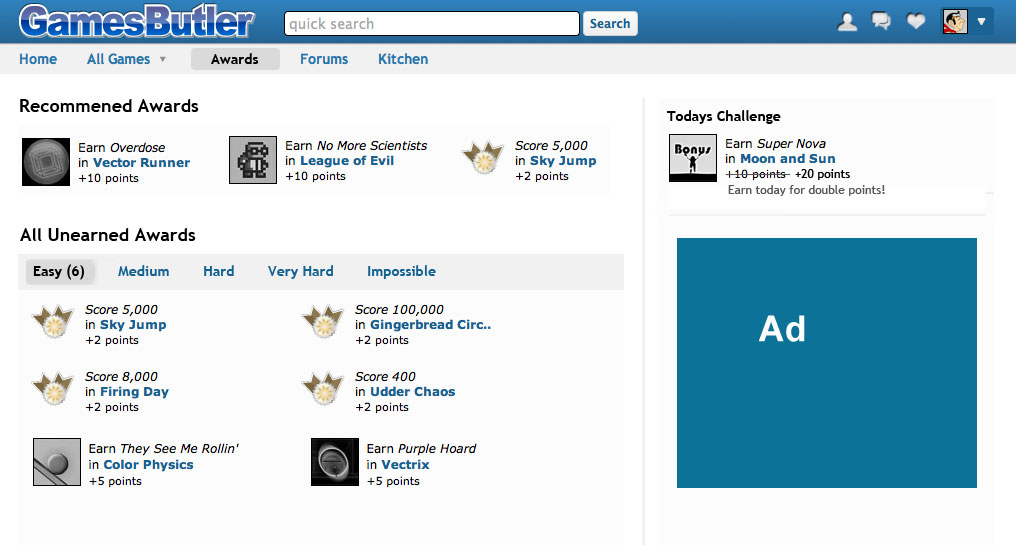Click the Vectrix Purple Hoard award icon
The height and width of the screenshot is (545, 1016).
pos(335,462)
